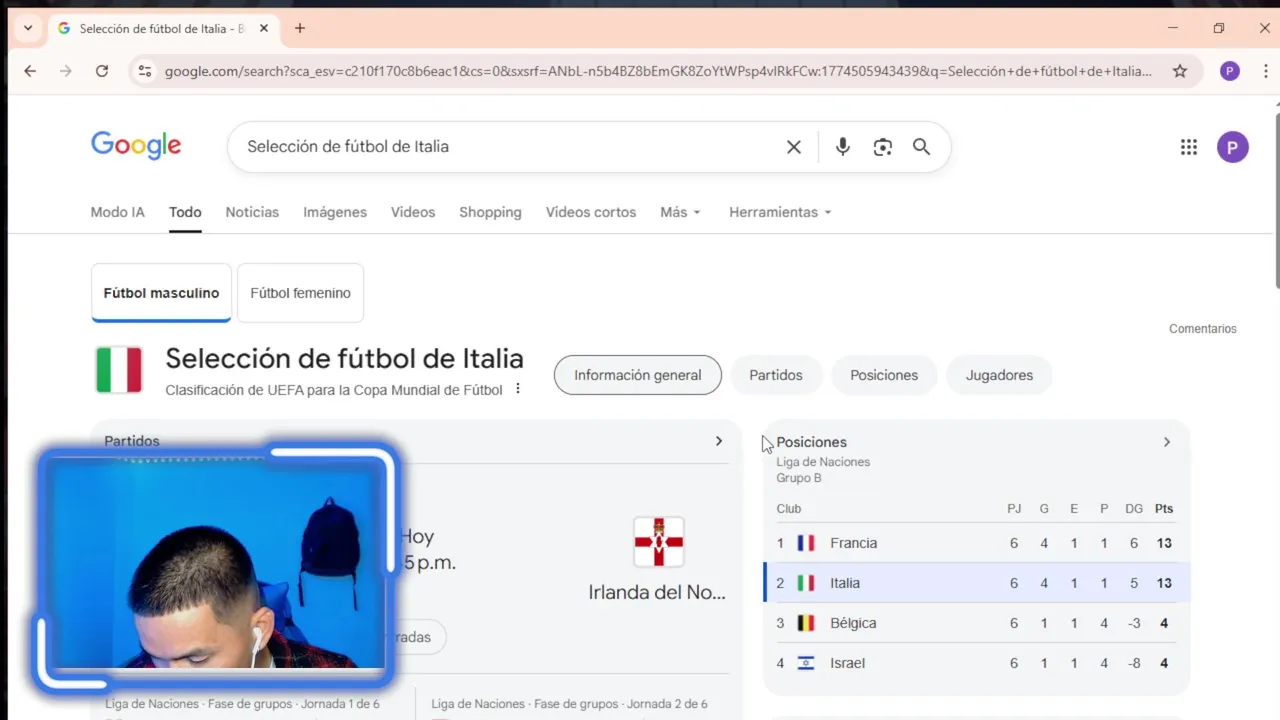Open site information icon in address bar
The height and width of the screenshot is (720, 1280).
tap(145, 71)
